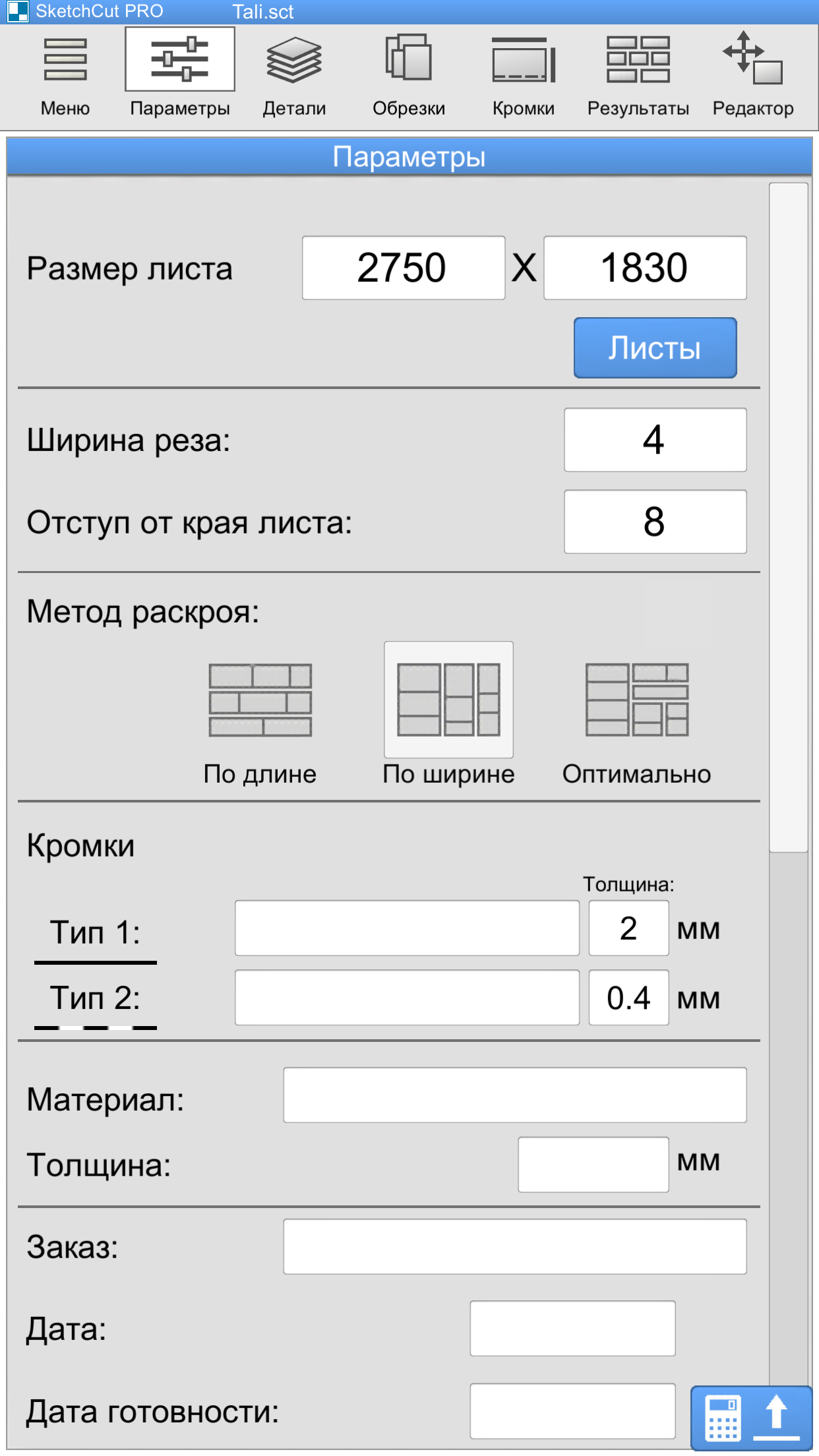Edit Тип 2 thickness value 0.4
819x1456 pixels.
click(x=628, y=997)
